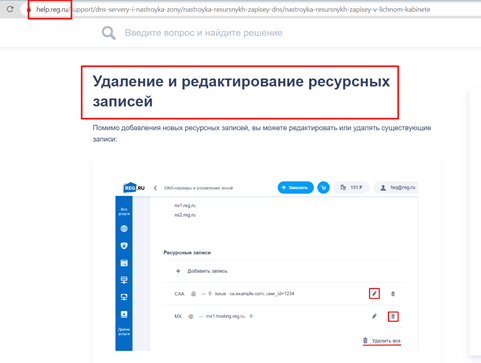This screenshot has width=481, height=363.
Task: Click the plus icon beside "Добавить запись"
Action: pyautogui.click(x=178, y=271)
